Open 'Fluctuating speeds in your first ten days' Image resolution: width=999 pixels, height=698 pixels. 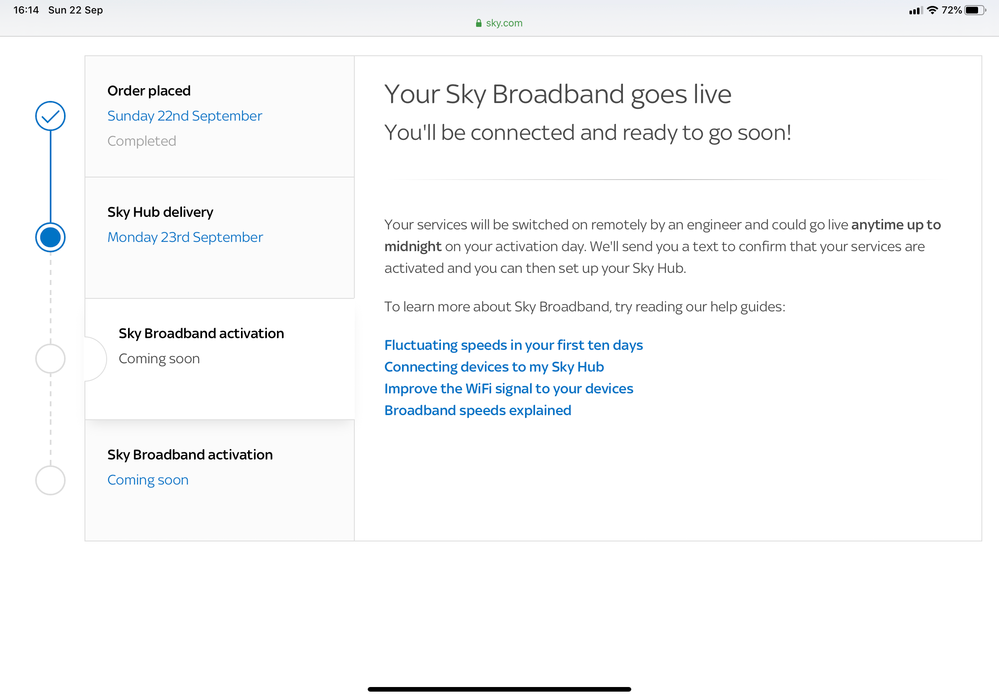(513, 345)
